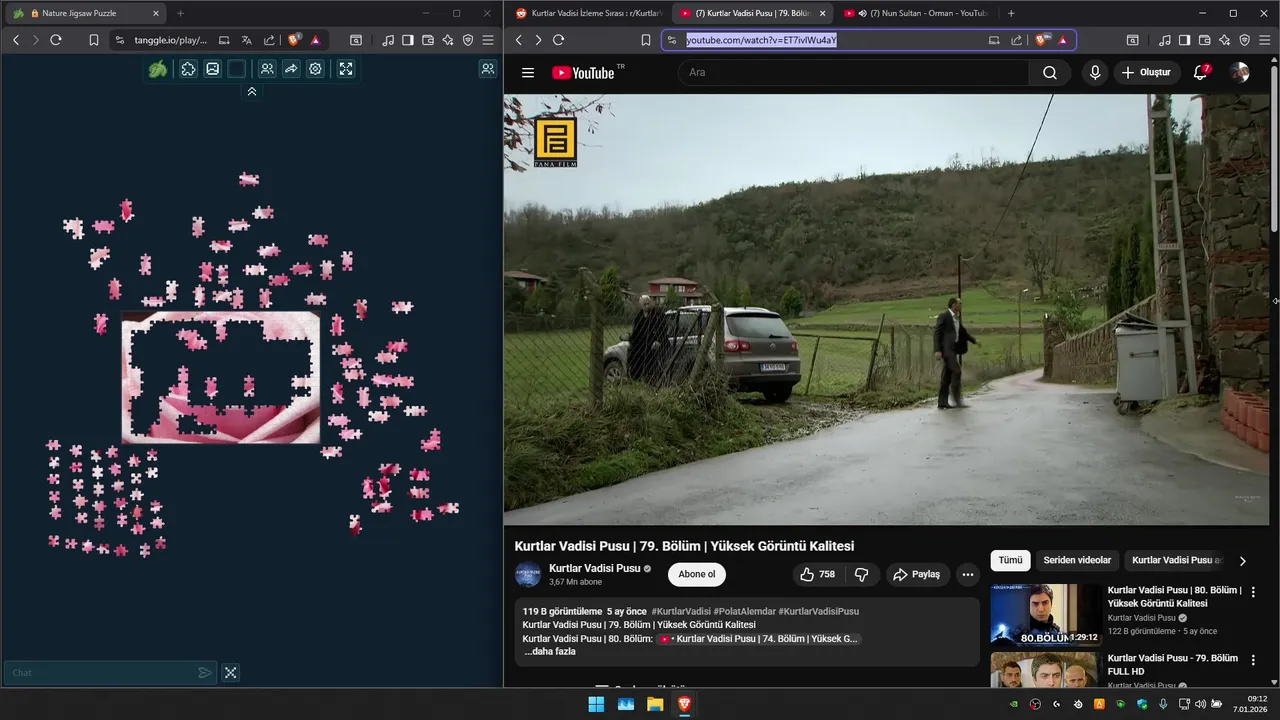Show the puzzle preview image in Tanggle

(x=212, y=69)
